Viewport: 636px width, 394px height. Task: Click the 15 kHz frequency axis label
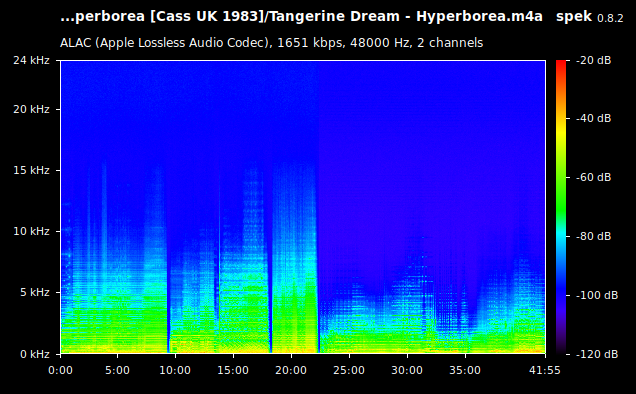point(31,170)
